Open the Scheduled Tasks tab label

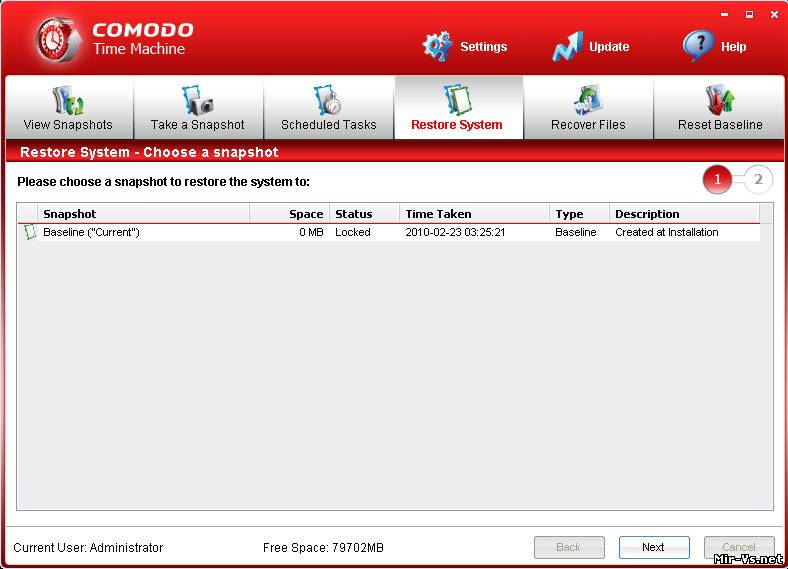329,125
